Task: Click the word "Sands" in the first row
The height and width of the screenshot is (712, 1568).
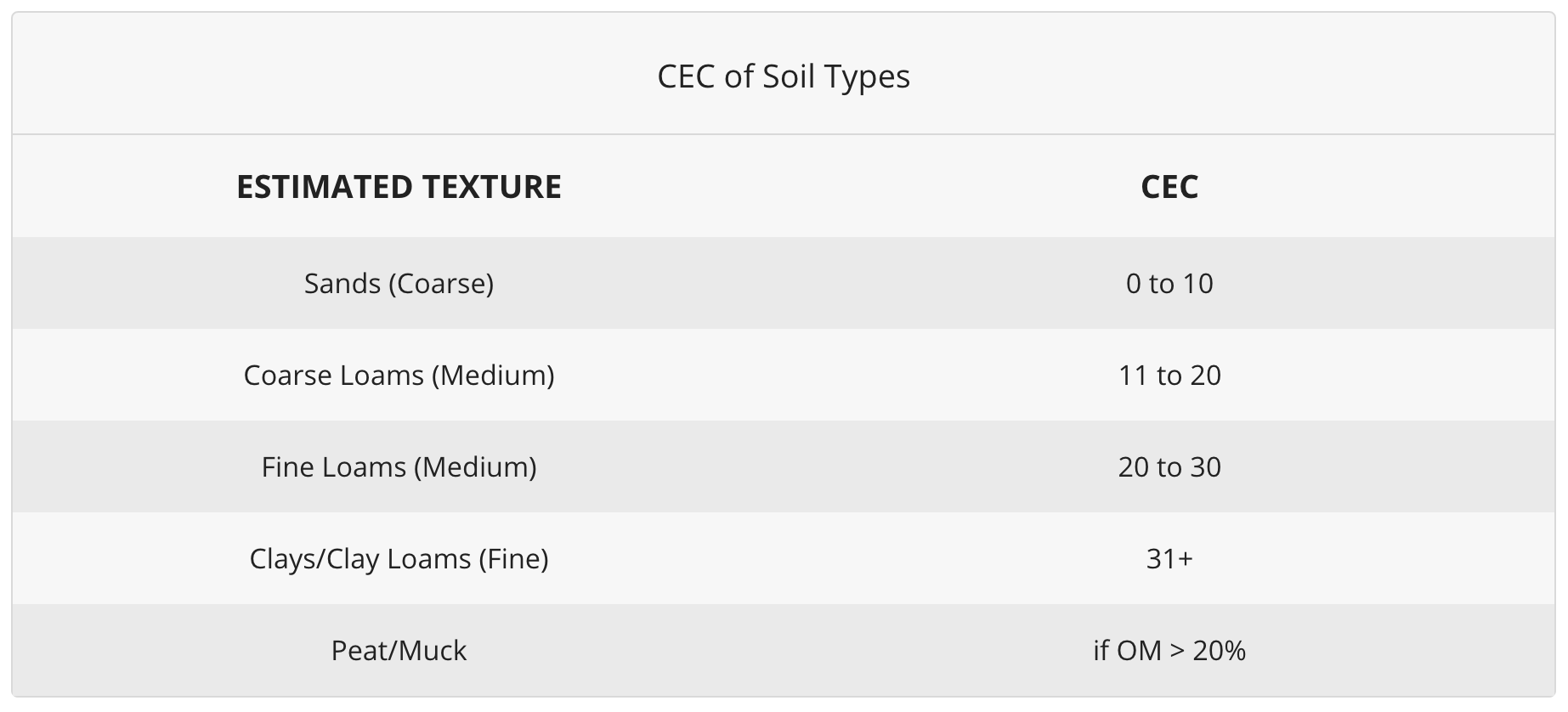Action: coord(342,283)
